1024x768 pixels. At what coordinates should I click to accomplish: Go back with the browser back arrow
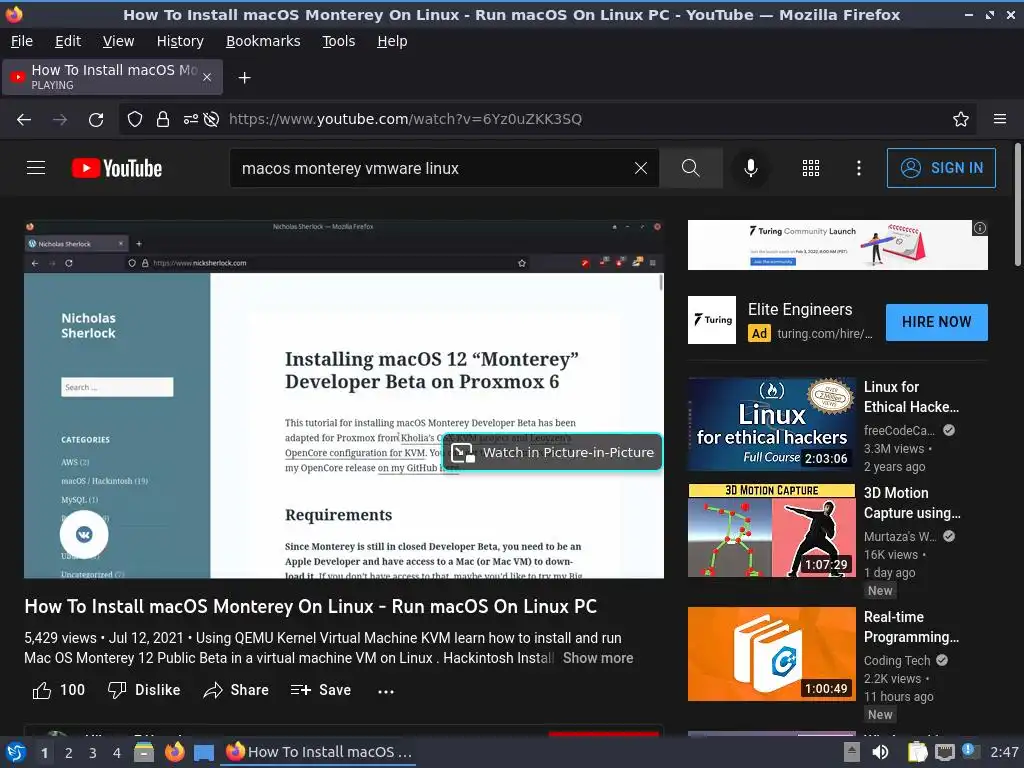24,120
